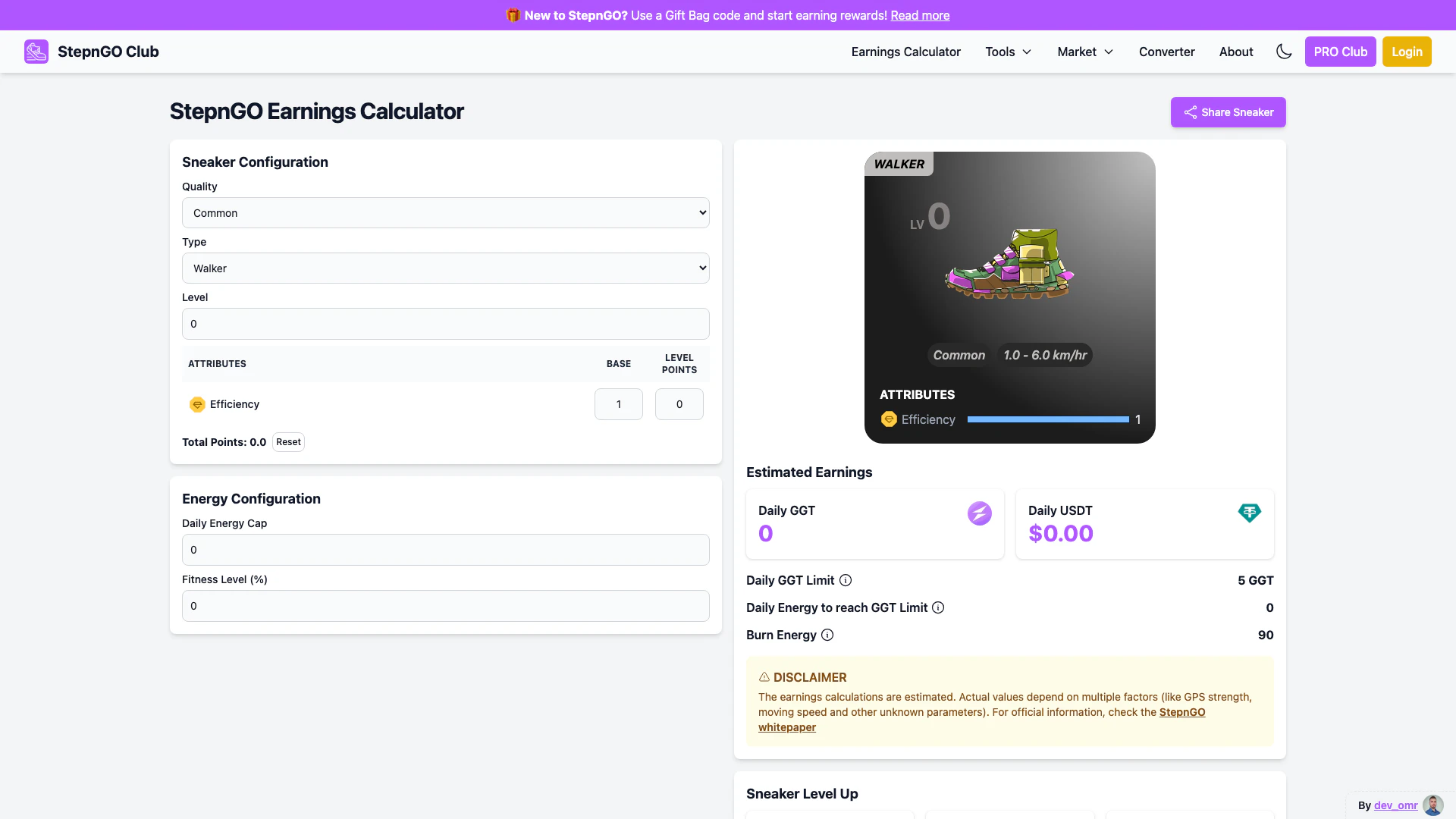Toggle dark mode with the moon icon
Viewport: 1456px width, 819px height.
pyautogui.click(x=1283, y=52)
